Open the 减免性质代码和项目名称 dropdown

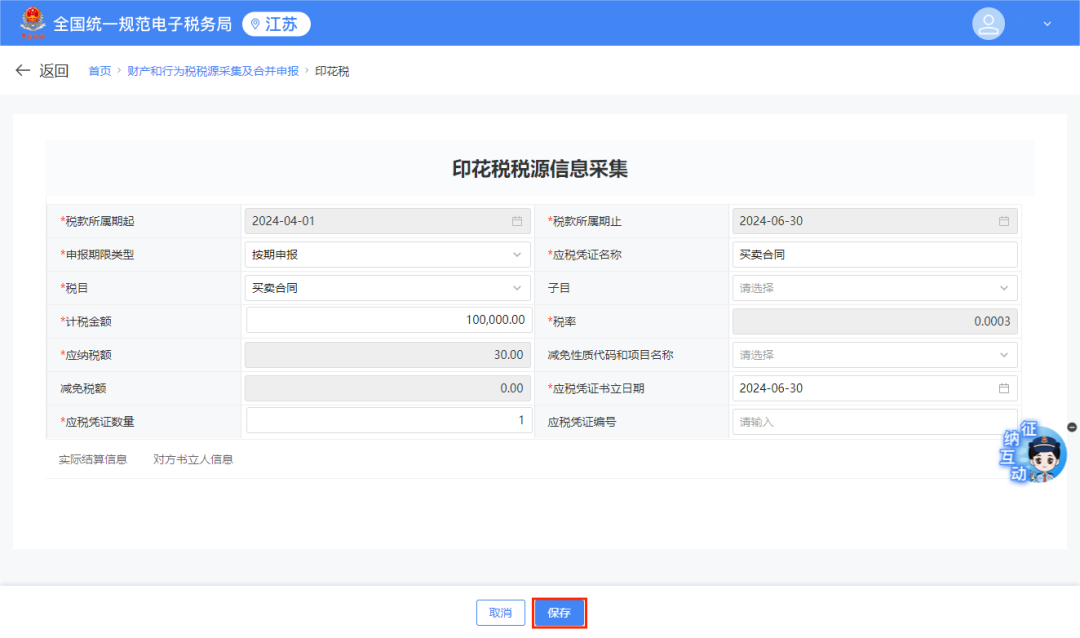point(1004,354)
